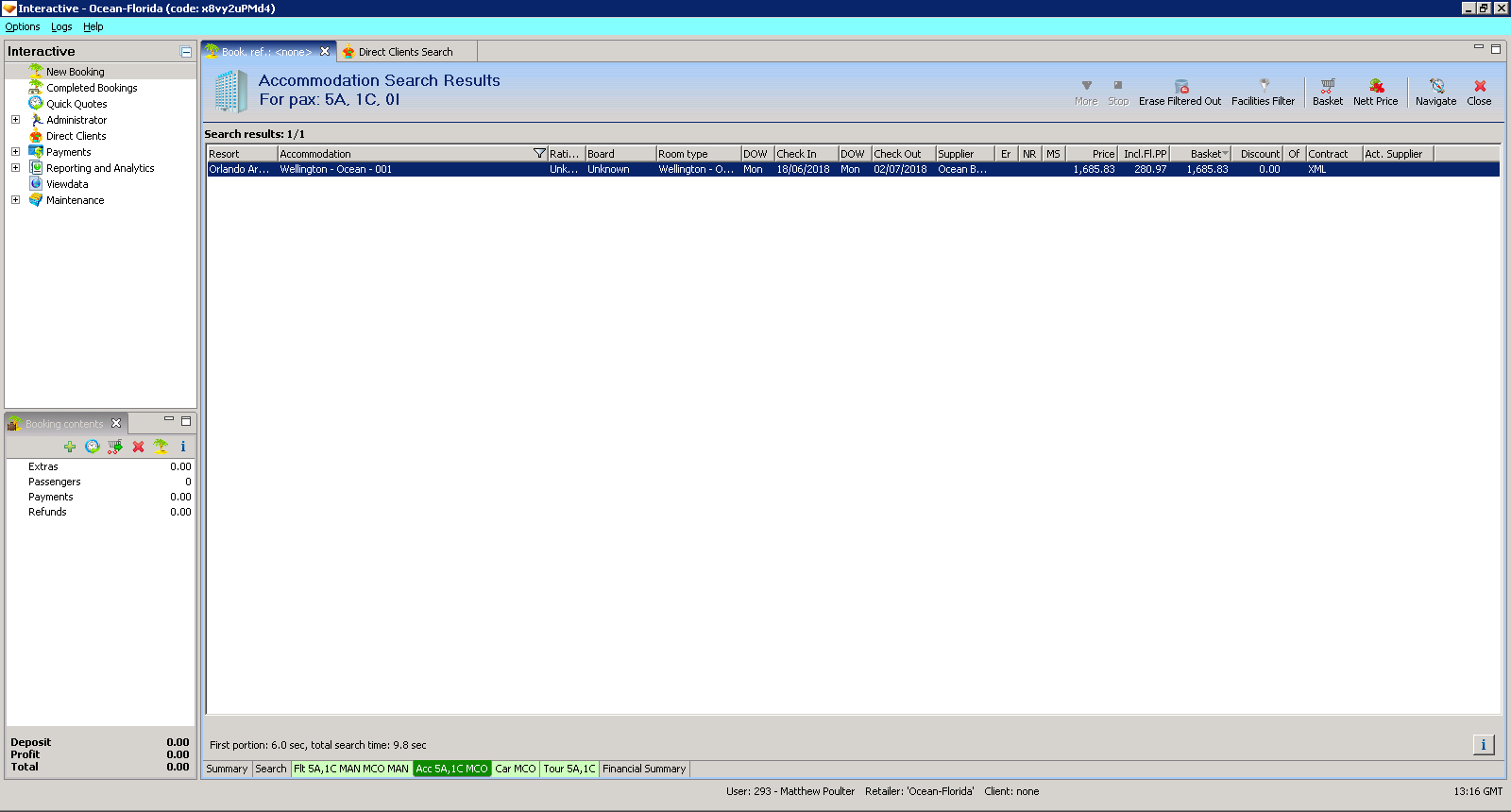
Task: Open the Options menu
Action: point(23,26)
